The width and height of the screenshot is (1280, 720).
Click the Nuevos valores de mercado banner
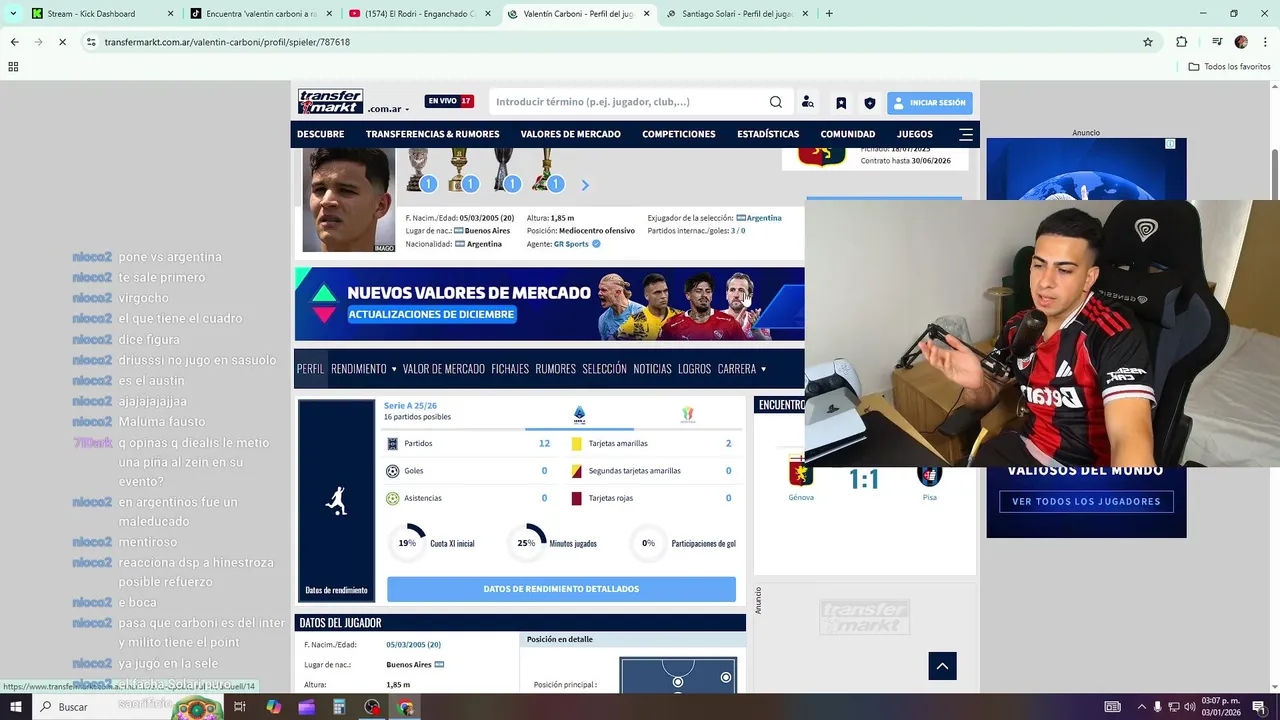pos(549,304)
